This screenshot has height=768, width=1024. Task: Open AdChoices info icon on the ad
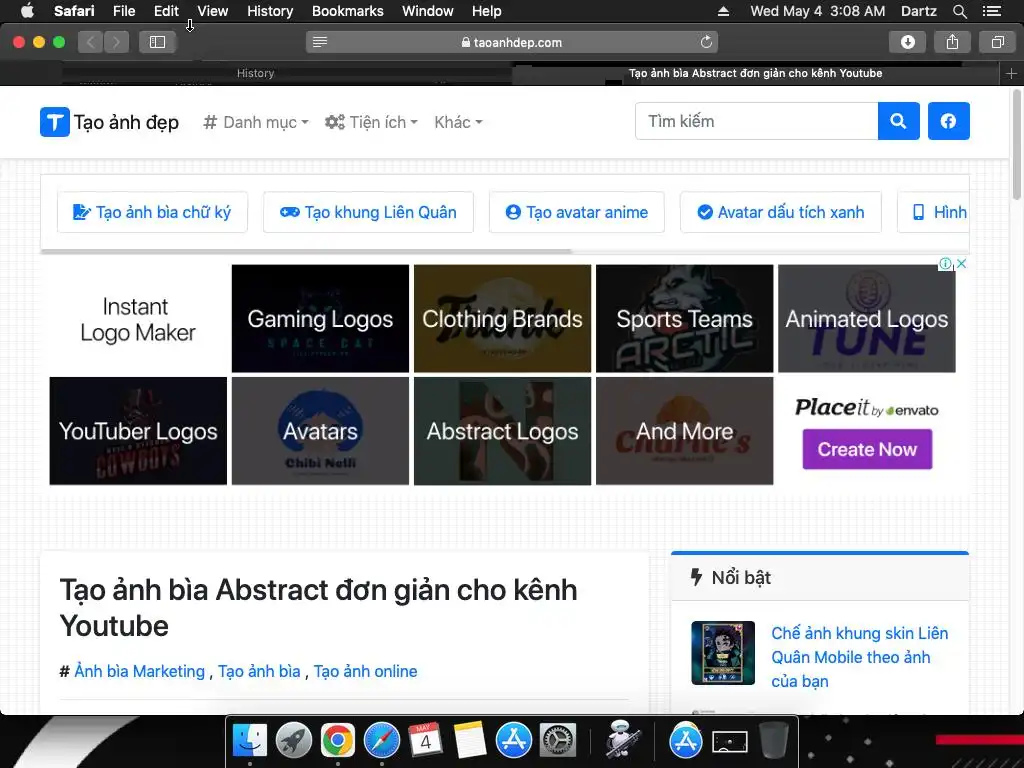pos(945,264)
